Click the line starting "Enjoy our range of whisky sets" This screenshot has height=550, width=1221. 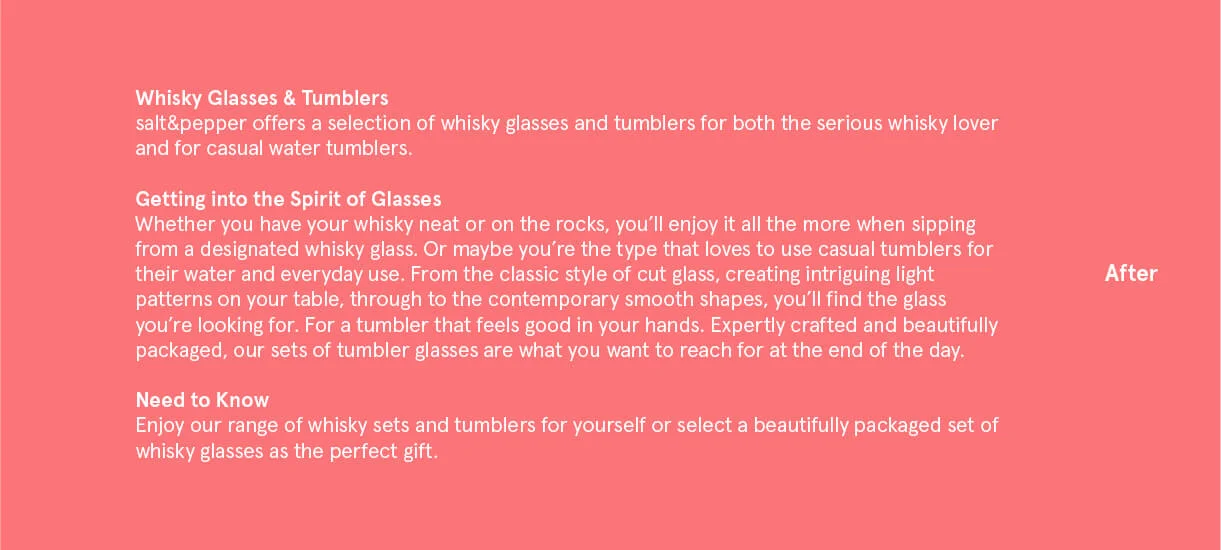click(x=567, y=425)
